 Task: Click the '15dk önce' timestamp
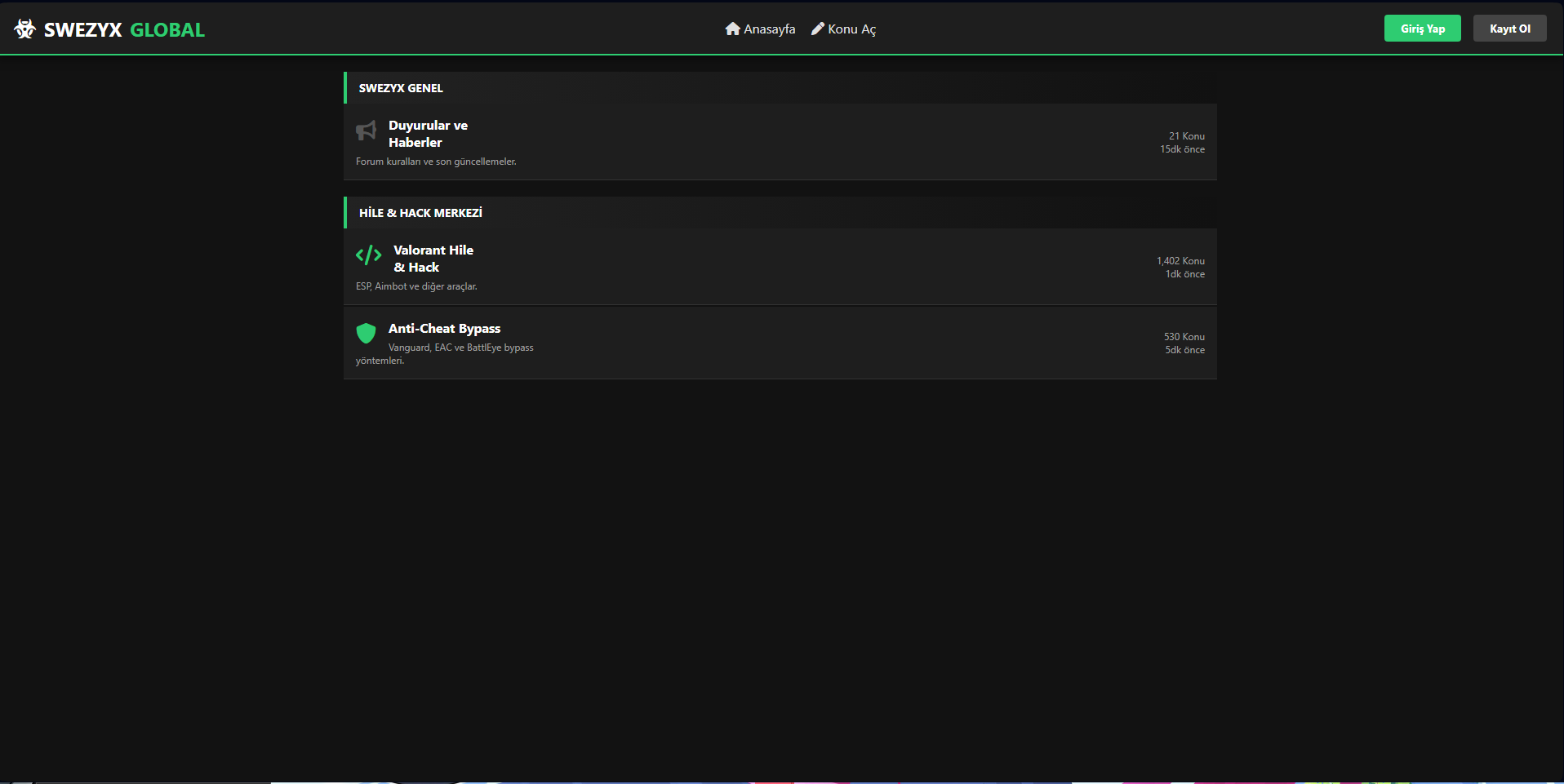click(x=1183, y=149)
